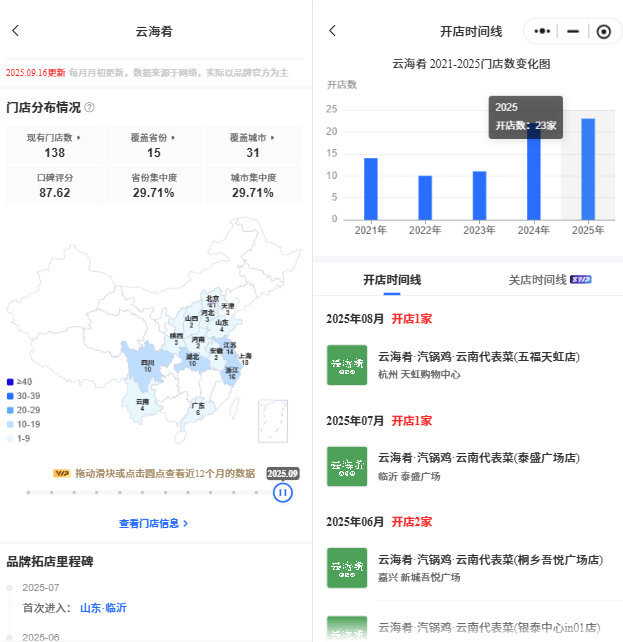Select 浙江 province on the map
The width and height of the screenshot is (623, 642).
pyautogui.click(x=232, y=373)
